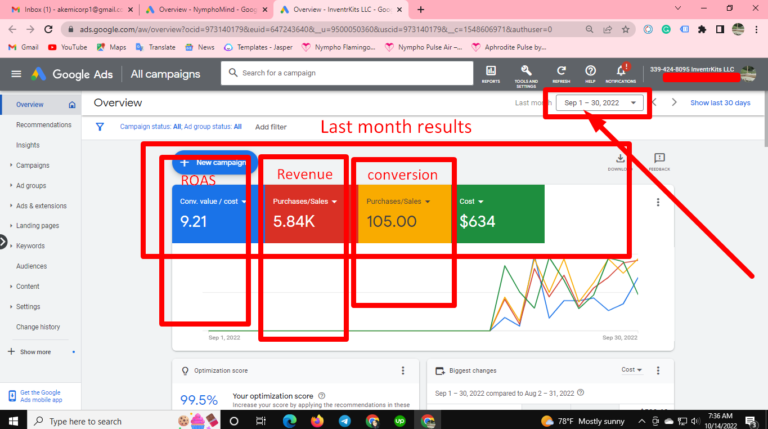Open the date range dropdown Sep 1 – 30, 2022
Viewport: 768px width, 429px height.
(x=600, y=103)
